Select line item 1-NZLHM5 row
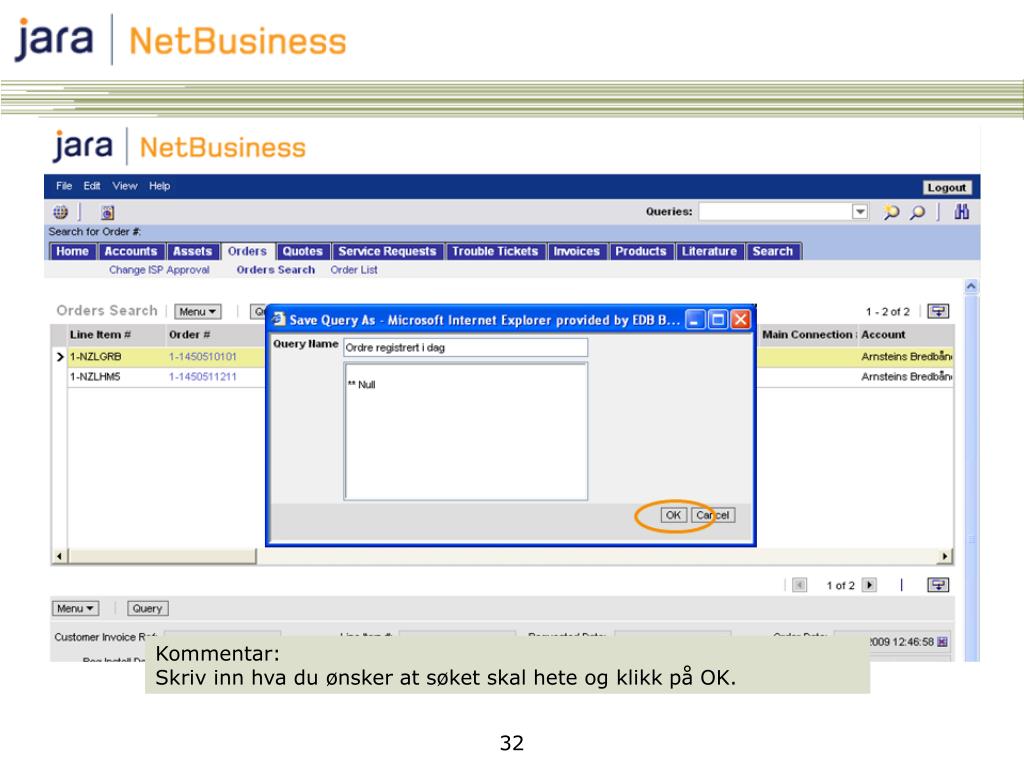1024x768 pixels. 95,377
